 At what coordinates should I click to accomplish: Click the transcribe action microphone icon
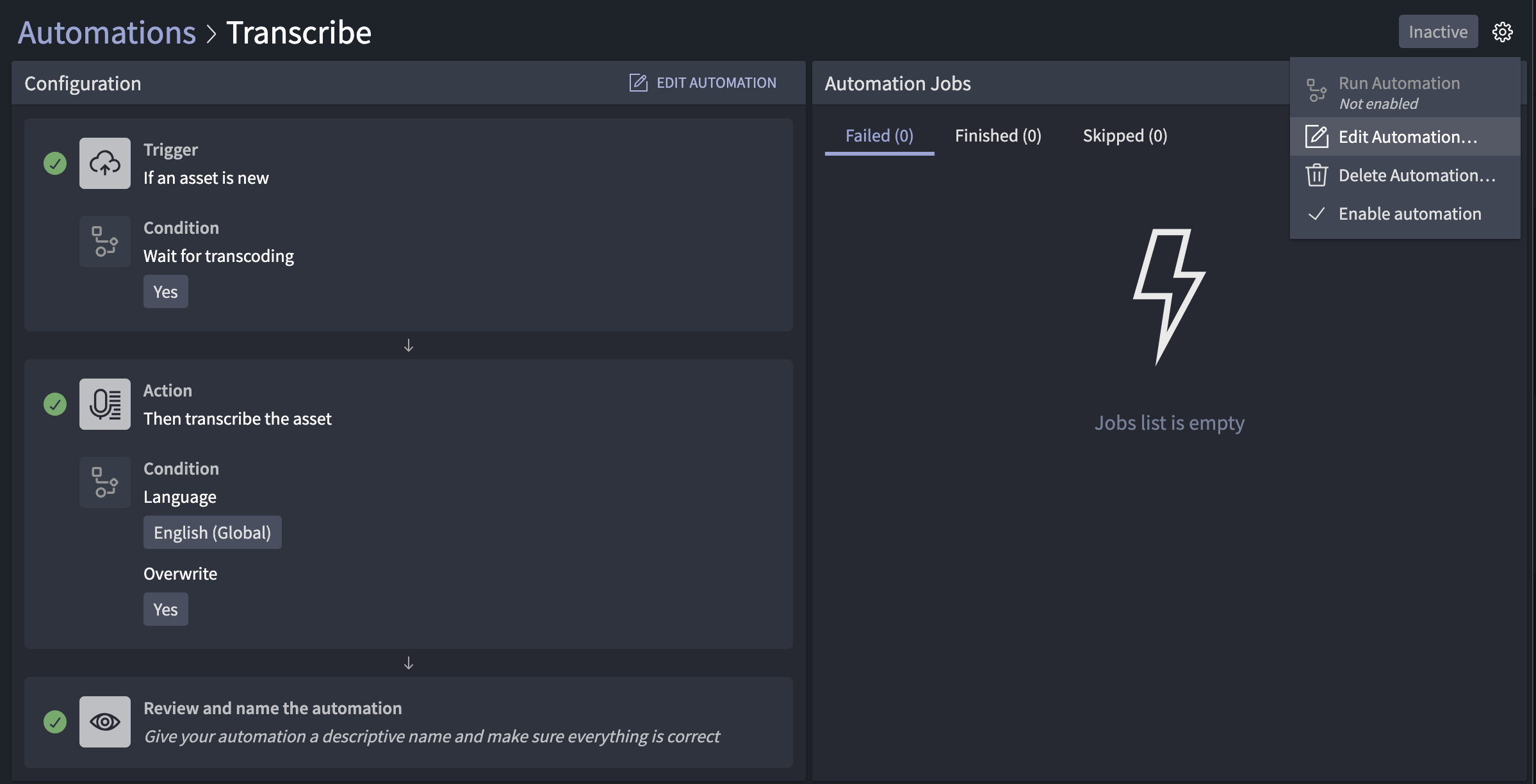pyautogui.click(x=105, y=404)
